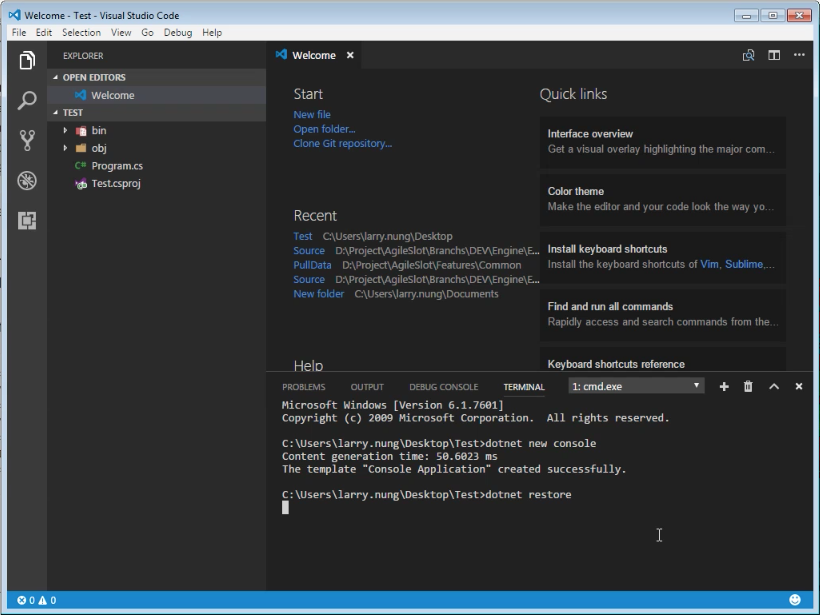
Task: Open the Color theme quick link
Action: point(663,199)
